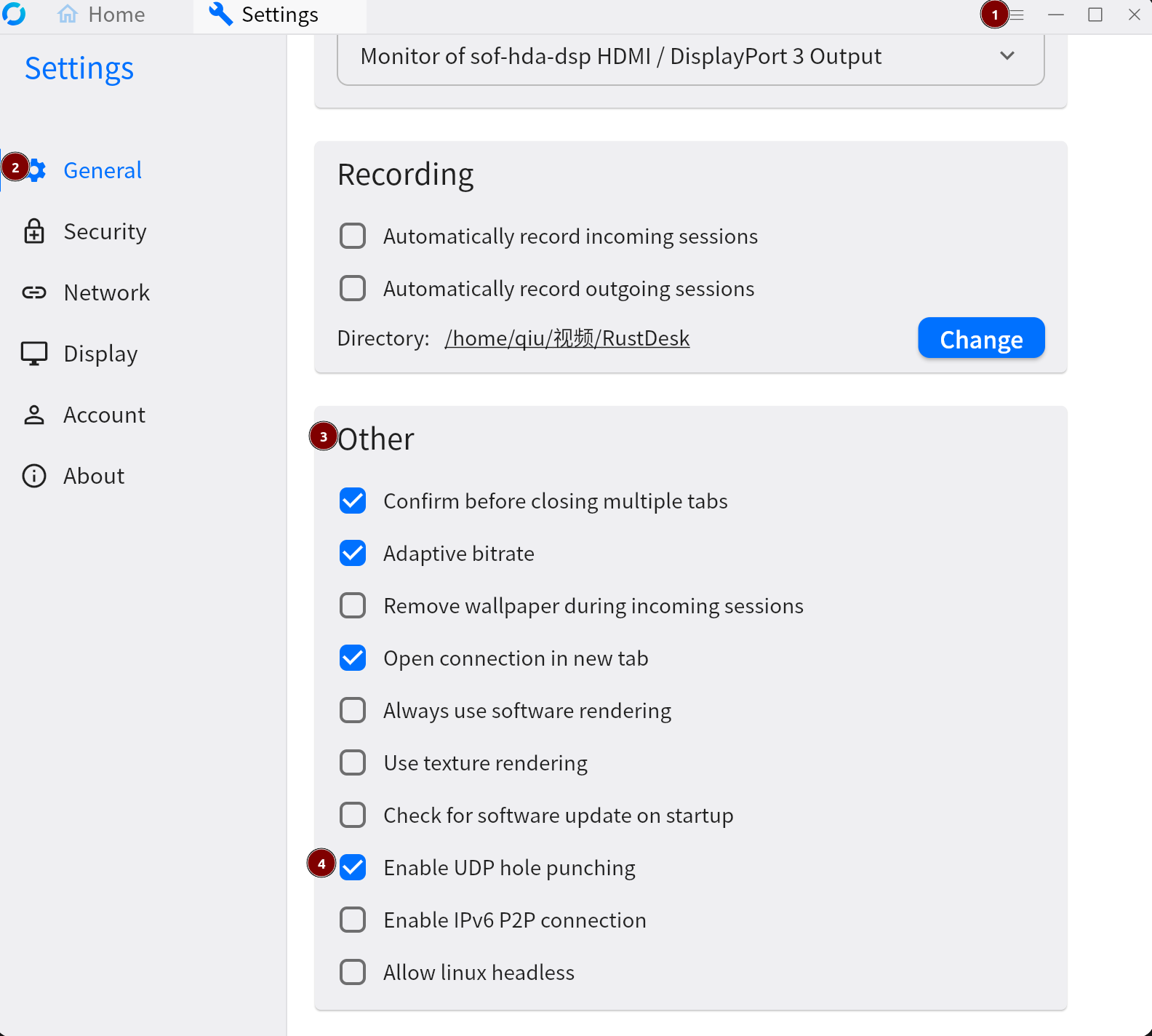
Task: Select the Display monitor icon
Action: [x=34, y=354]
